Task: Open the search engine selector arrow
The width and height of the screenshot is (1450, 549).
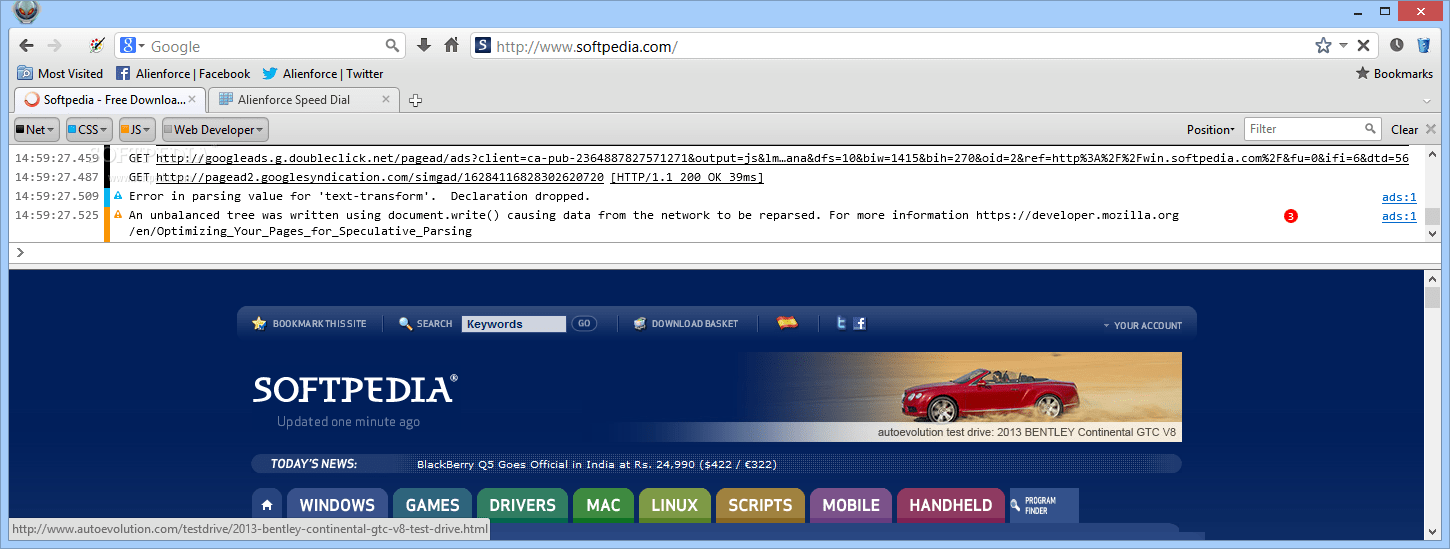Action: [142, 46]
